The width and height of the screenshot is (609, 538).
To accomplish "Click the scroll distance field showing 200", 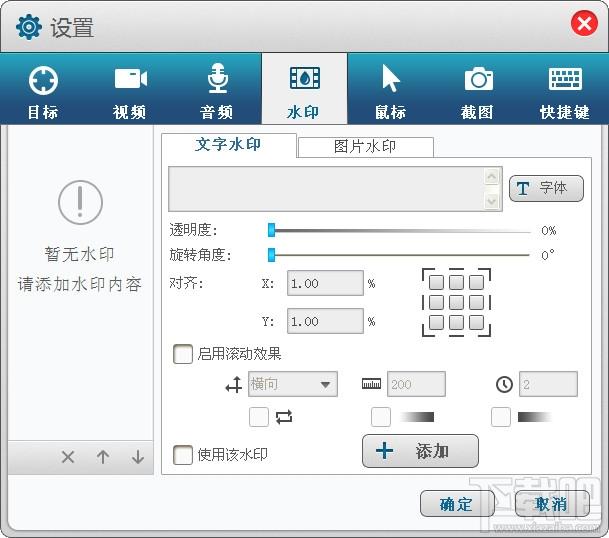I will coord(416,384).
